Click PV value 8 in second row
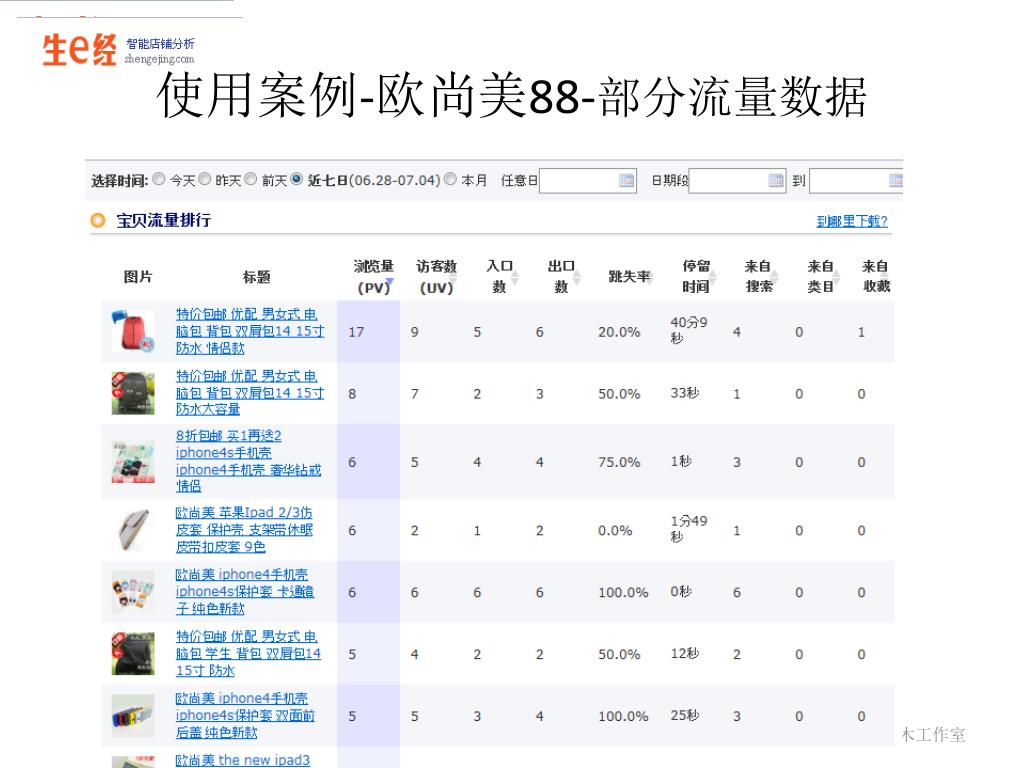 coord(352,394)
